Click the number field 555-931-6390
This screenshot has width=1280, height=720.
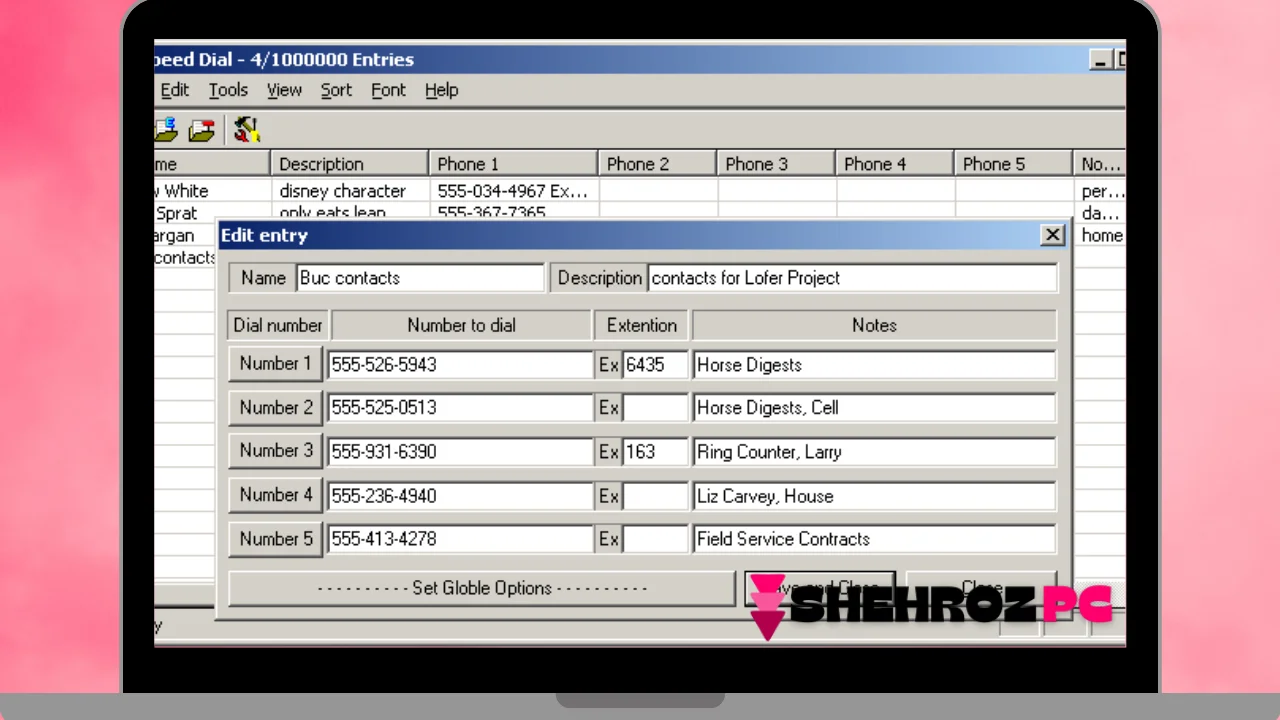click(x=461, y=452)
